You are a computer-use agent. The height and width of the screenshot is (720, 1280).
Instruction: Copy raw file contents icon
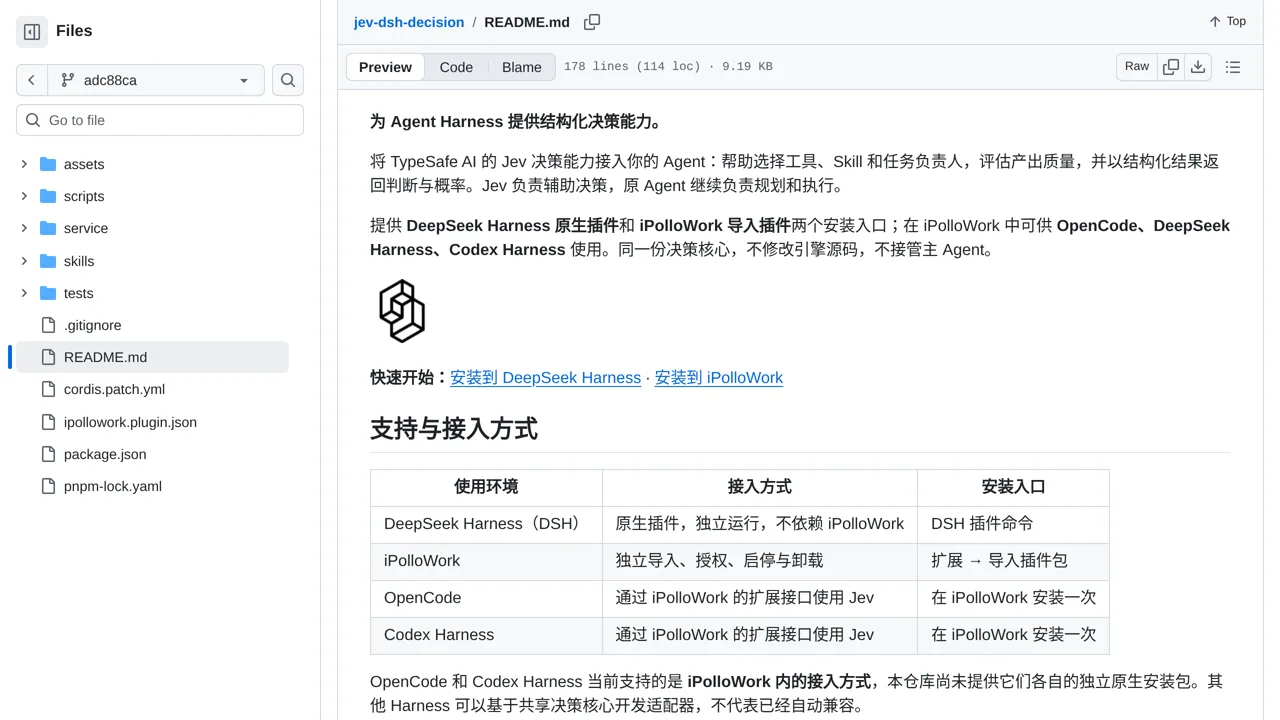(1171, 66)
